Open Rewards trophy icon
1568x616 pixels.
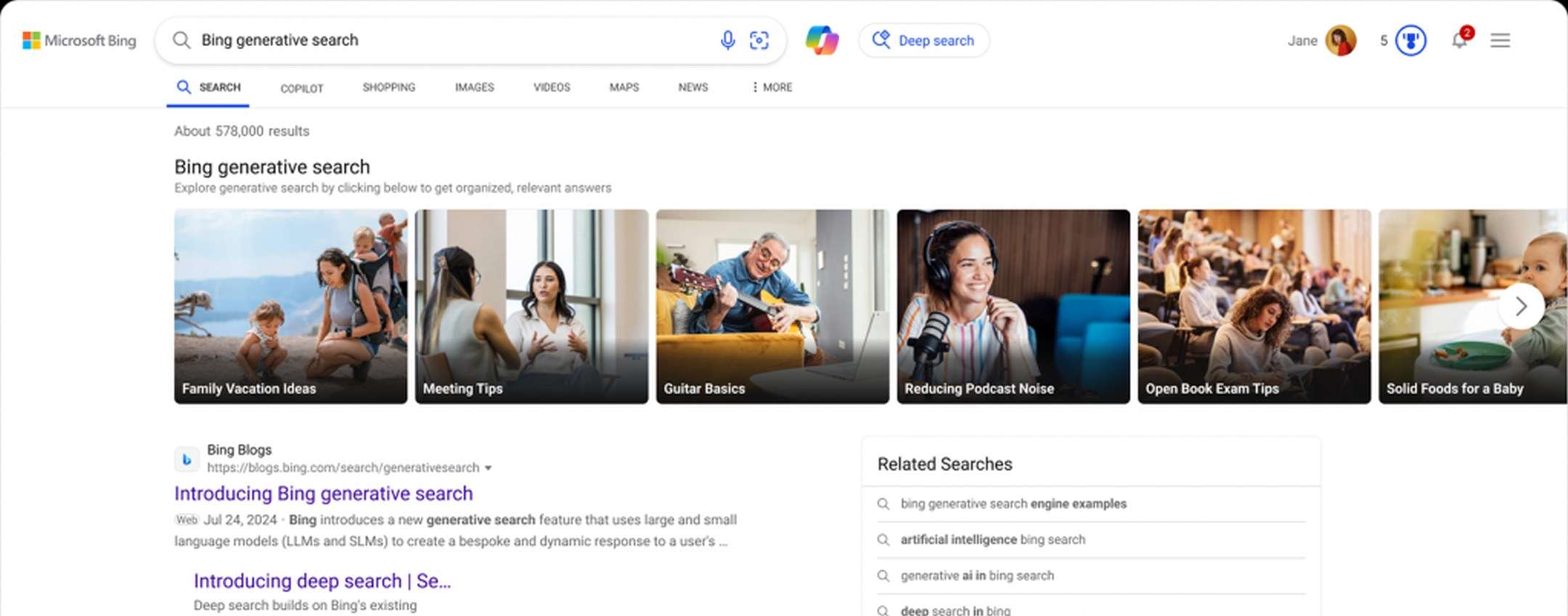[x=1410, y=41]
